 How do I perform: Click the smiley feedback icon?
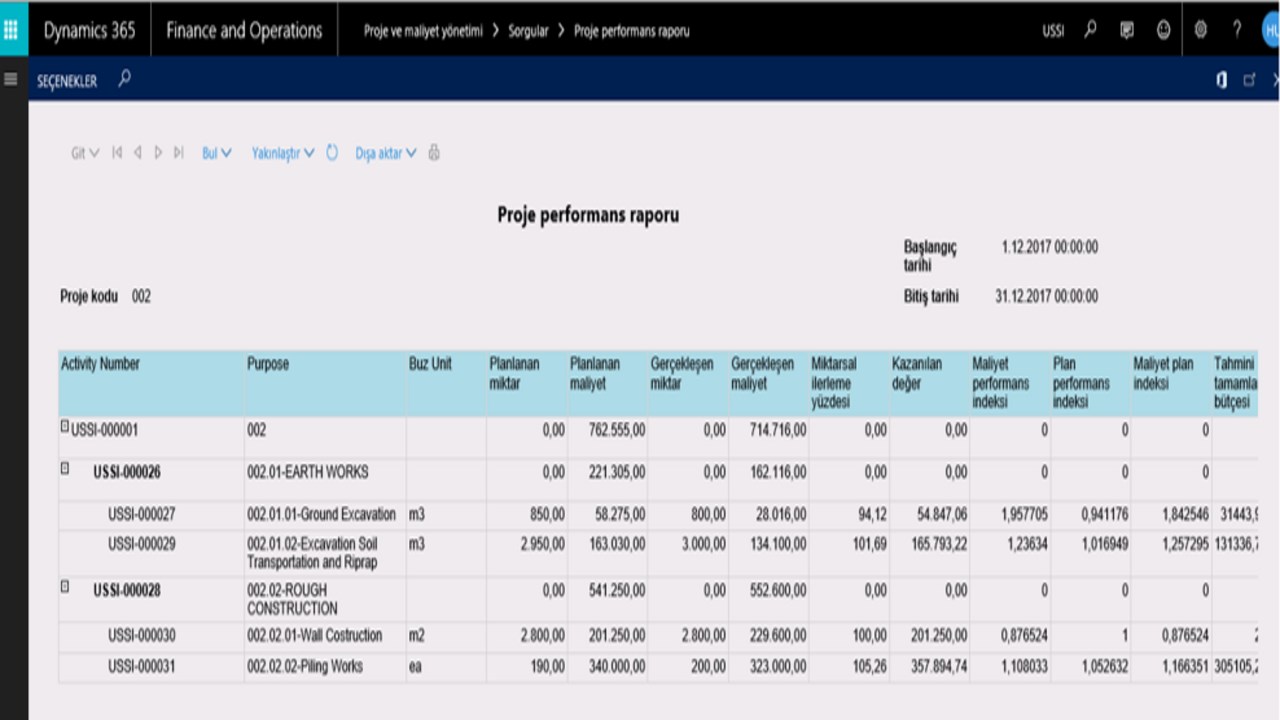point(1163,30)
